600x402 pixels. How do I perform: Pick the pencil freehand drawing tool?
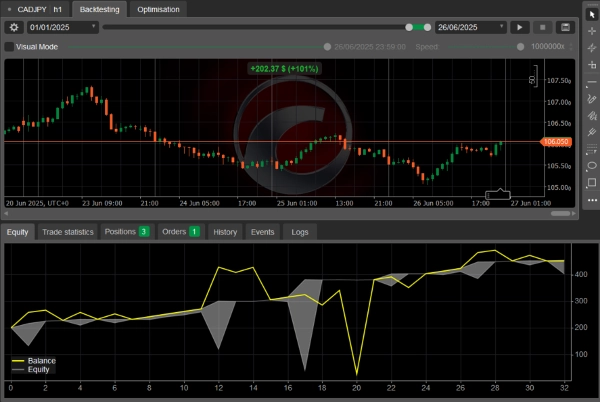[x=592, y=99]
